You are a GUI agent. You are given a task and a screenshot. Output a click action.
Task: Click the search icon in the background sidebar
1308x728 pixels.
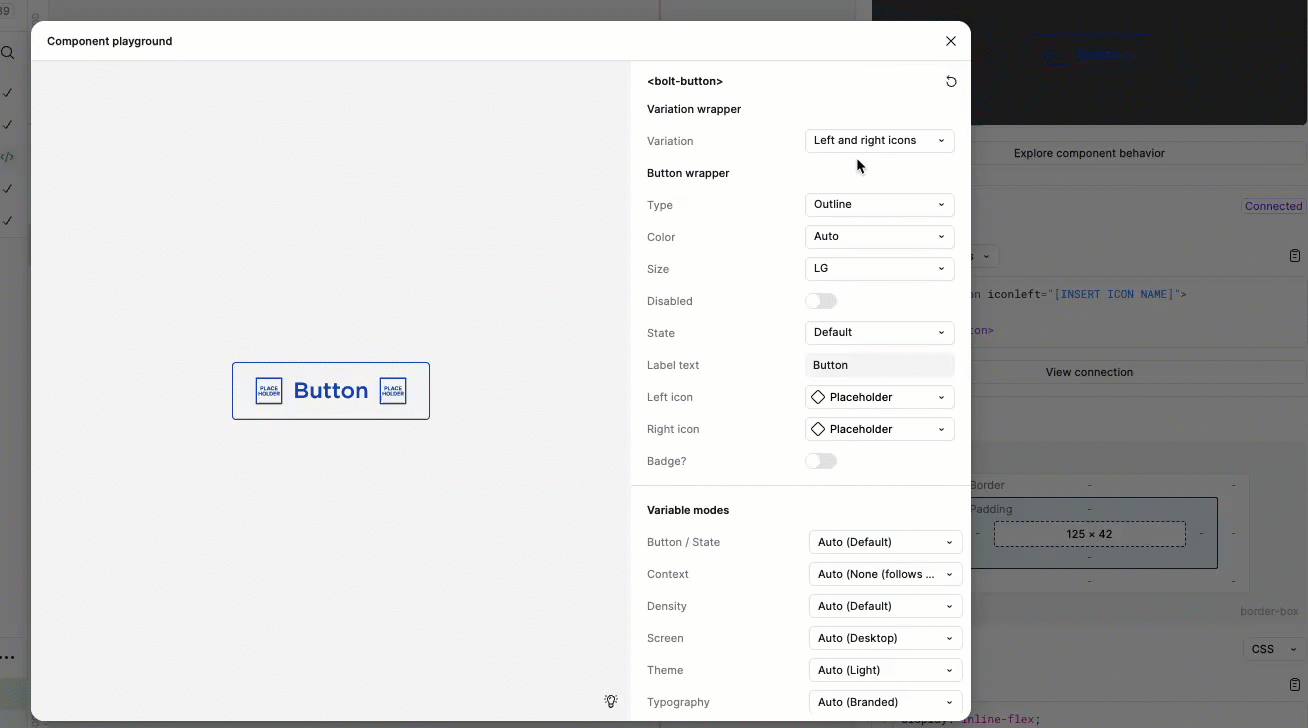pyautogui.click(x=7, y=53)
